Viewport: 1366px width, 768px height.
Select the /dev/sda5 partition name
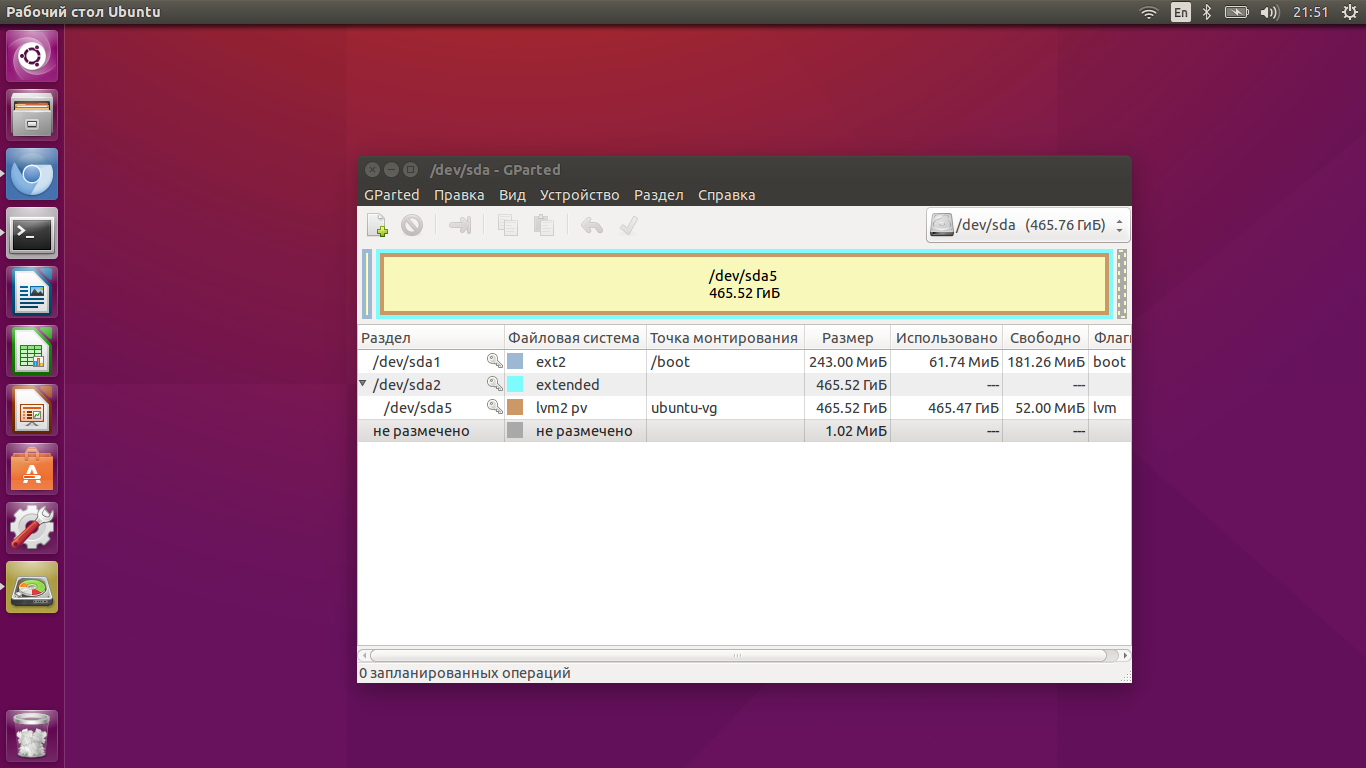tap(418, 408)
